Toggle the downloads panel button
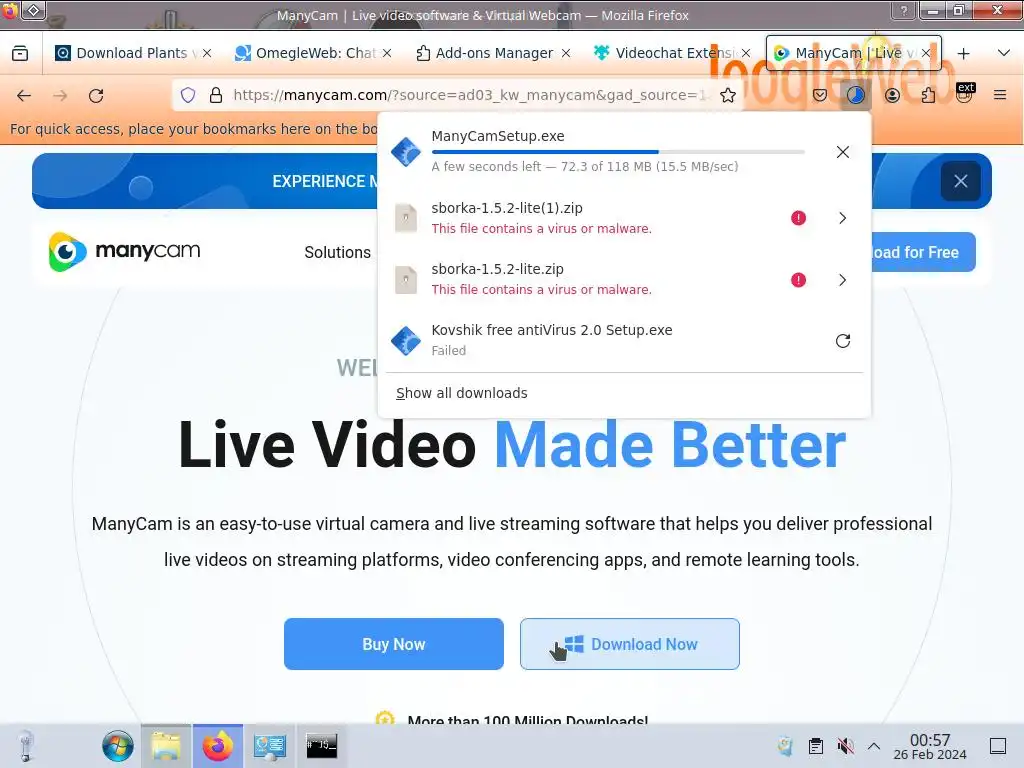 click(x=856, y=95)
